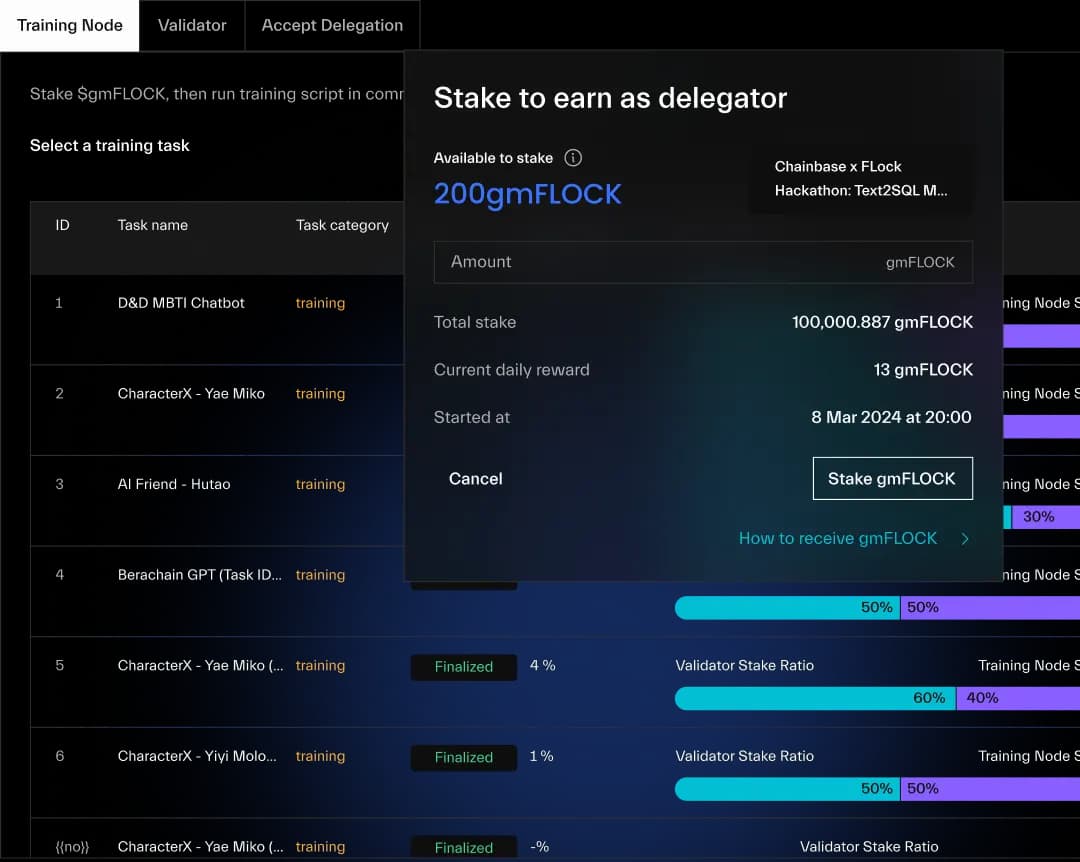Image resolution: width=1080 pixels, height=862 pixels.
Task: Select the AI Friend - Hutao task
Action: (x=174, y=484)
